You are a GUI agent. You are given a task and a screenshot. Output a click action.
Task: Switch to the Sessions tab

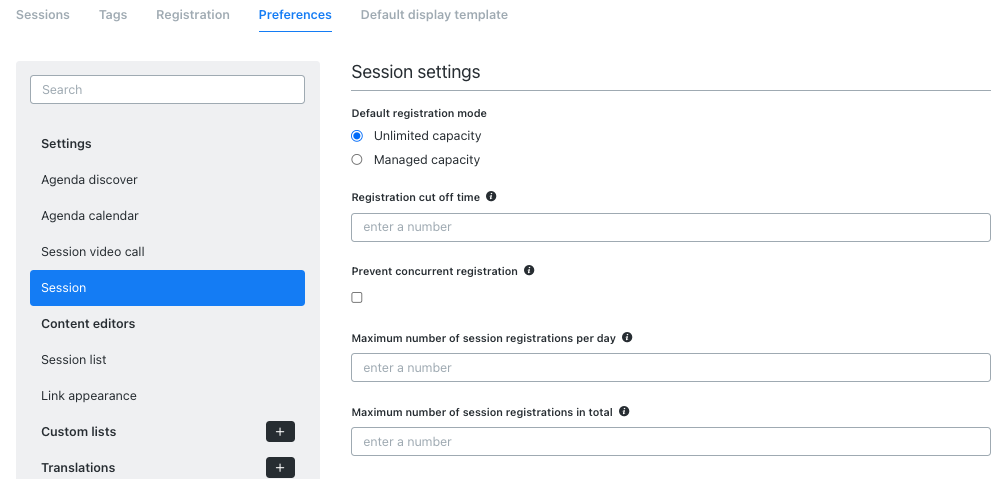pos(43,15)
